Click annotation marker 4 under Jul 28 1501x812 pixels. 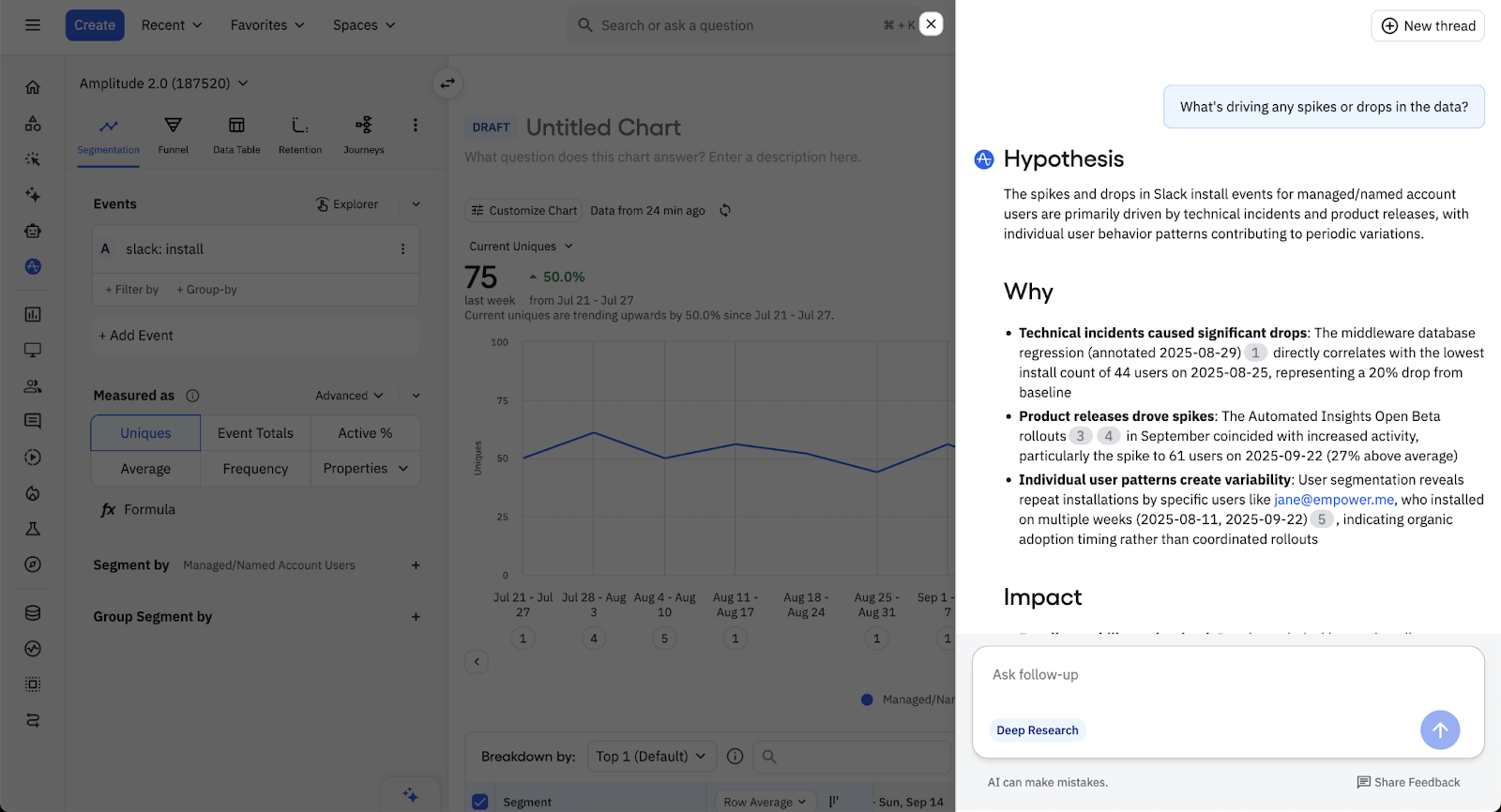click(x=594, y=639)
